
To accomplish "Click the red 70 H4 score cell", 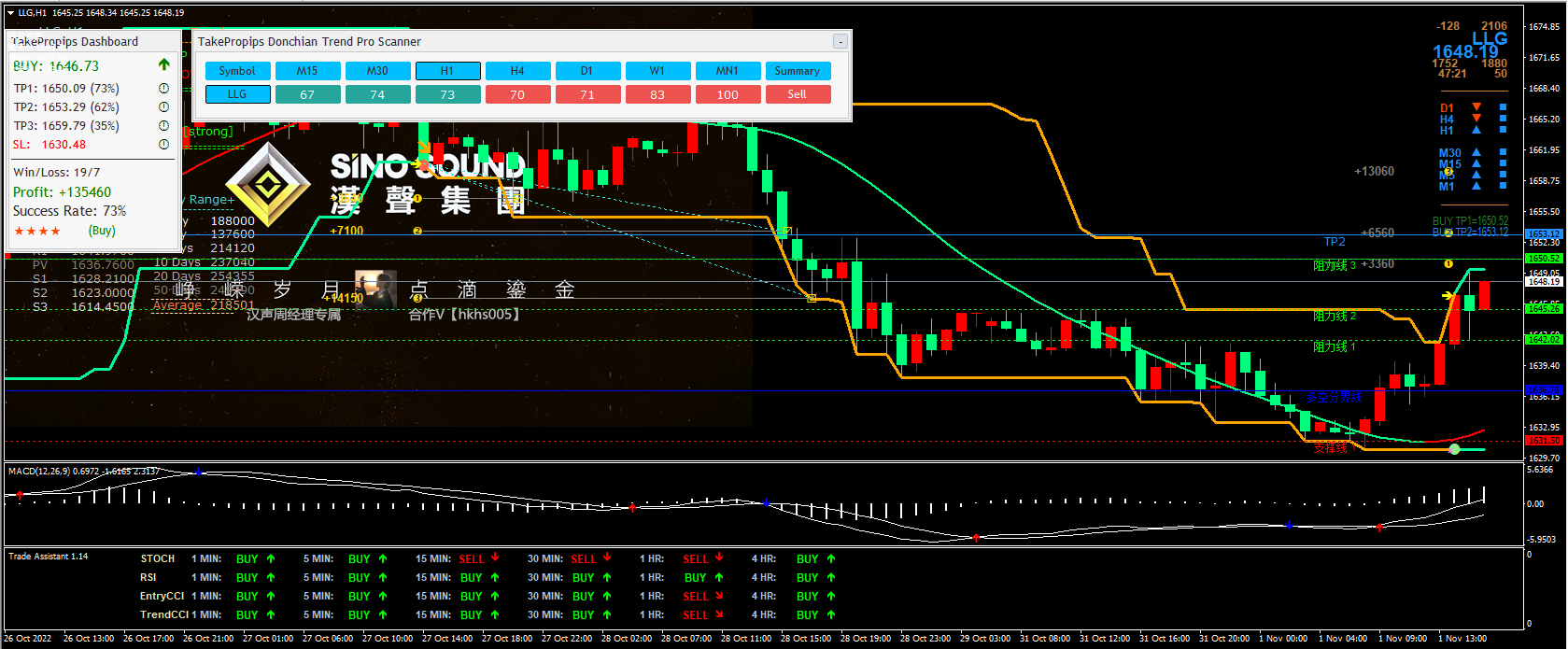I will [517, 94].
